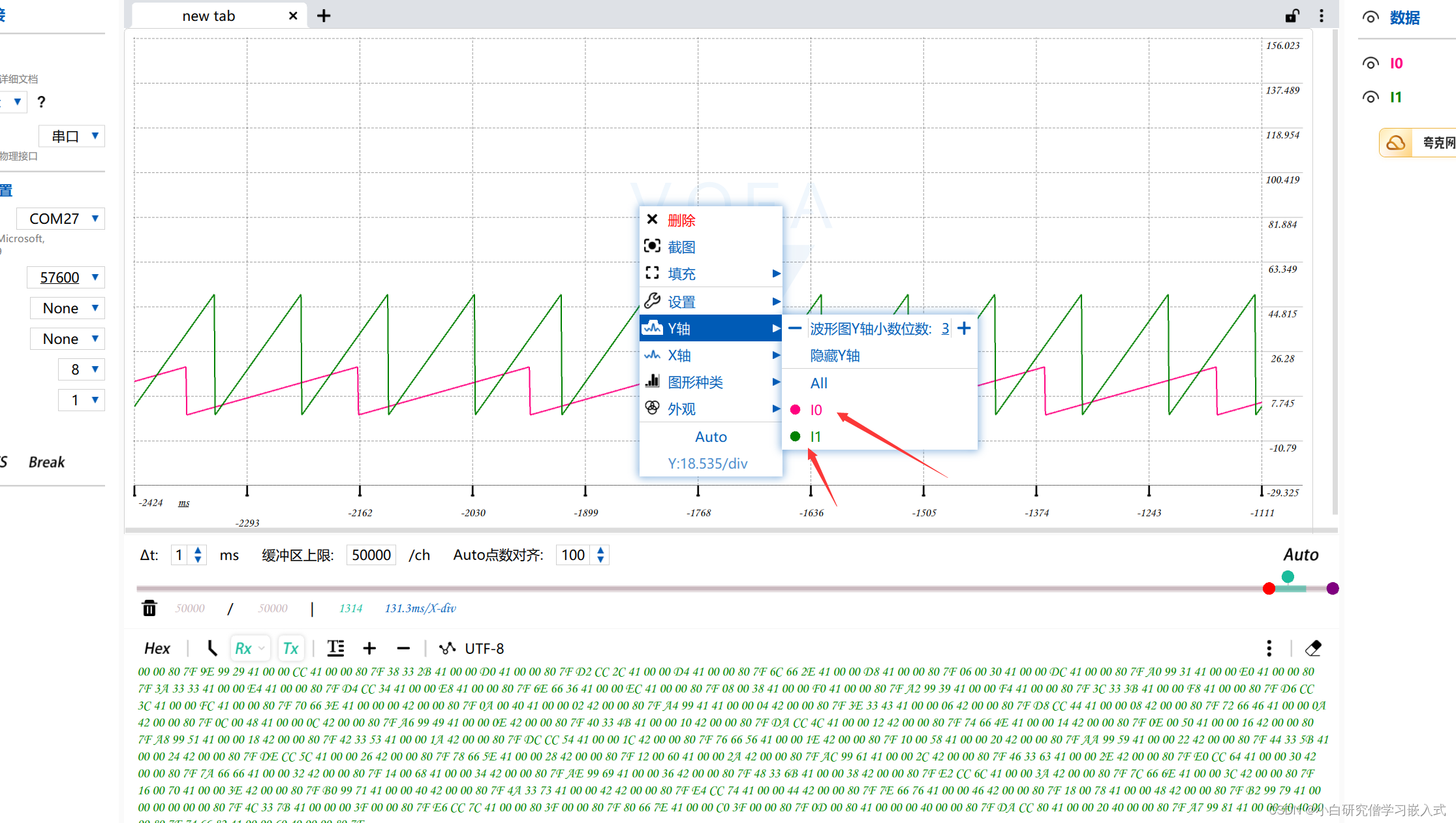Toggle visibility eye for channel I1
This screenshot has height=823, width=1456.
(x=1371, y=97)
